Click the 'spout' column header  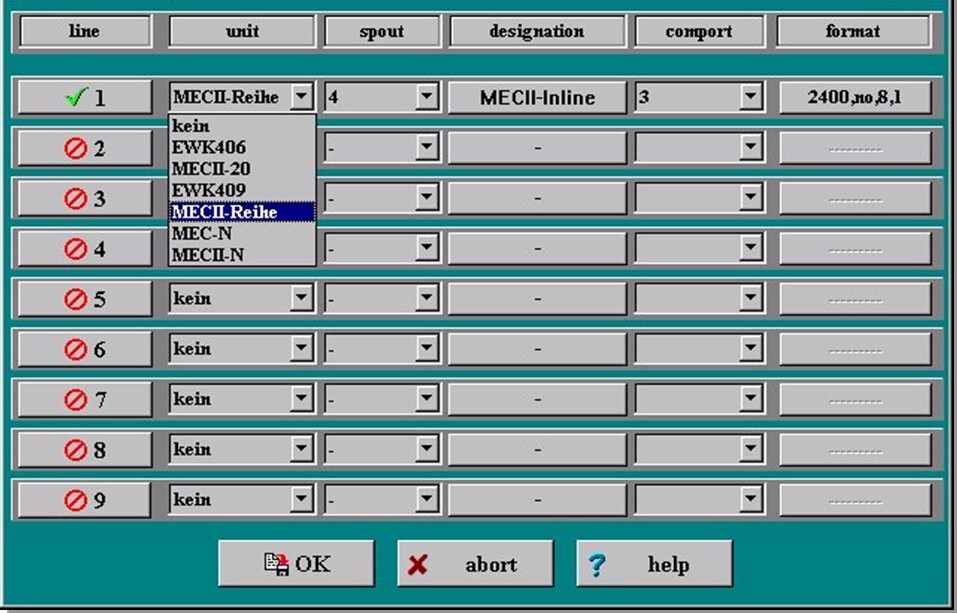point(381,31)
